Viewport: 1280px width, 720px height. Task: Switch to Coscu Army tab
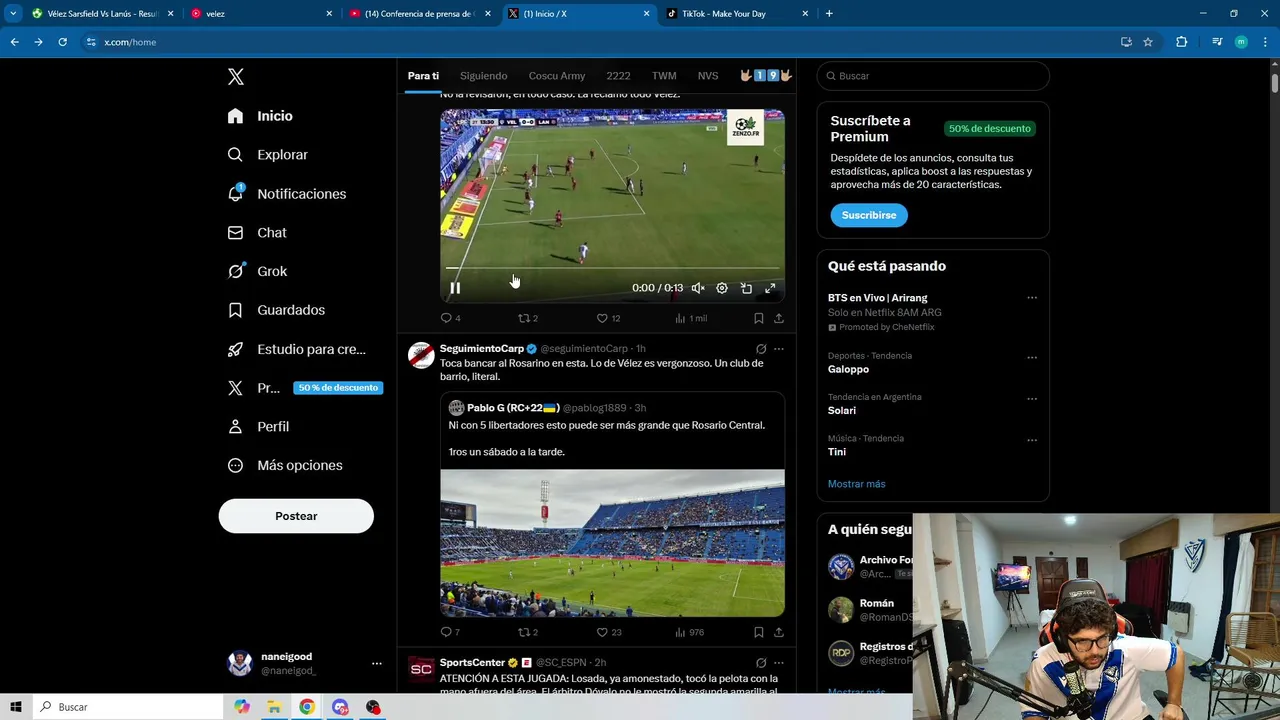point(557,76)
